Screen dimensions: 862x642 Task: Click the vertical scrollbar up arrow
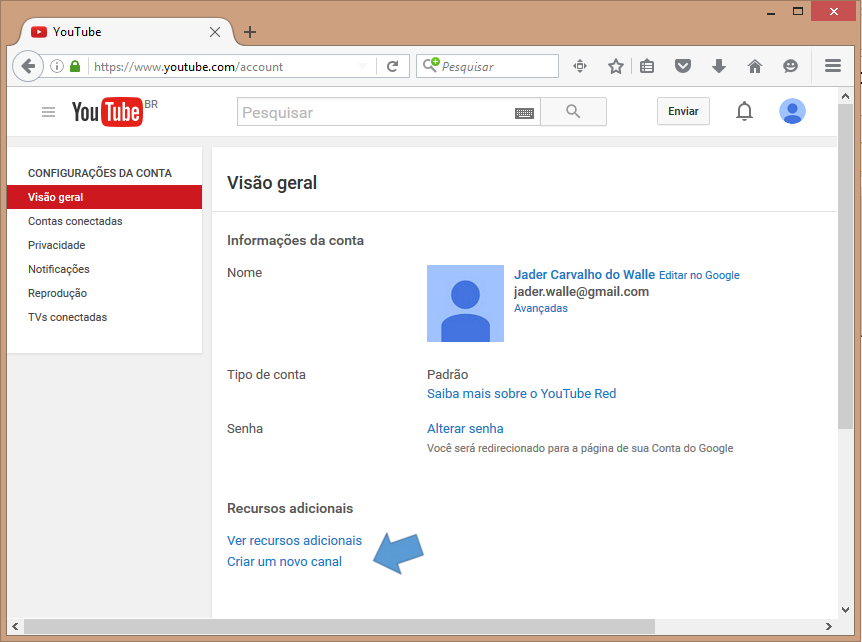tap(846, 96)
